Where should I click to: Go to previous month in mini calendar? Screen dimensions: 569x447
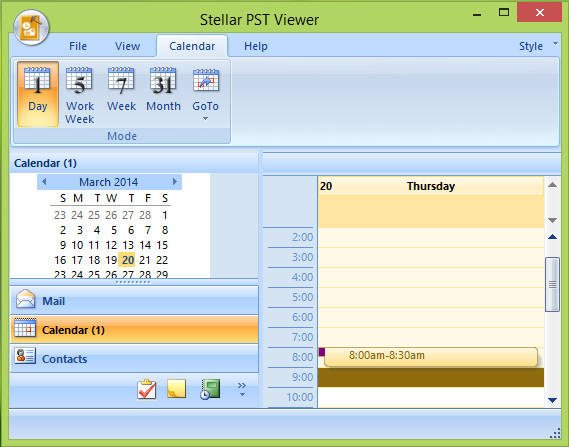pyautogui.click(x=44, y=181)
